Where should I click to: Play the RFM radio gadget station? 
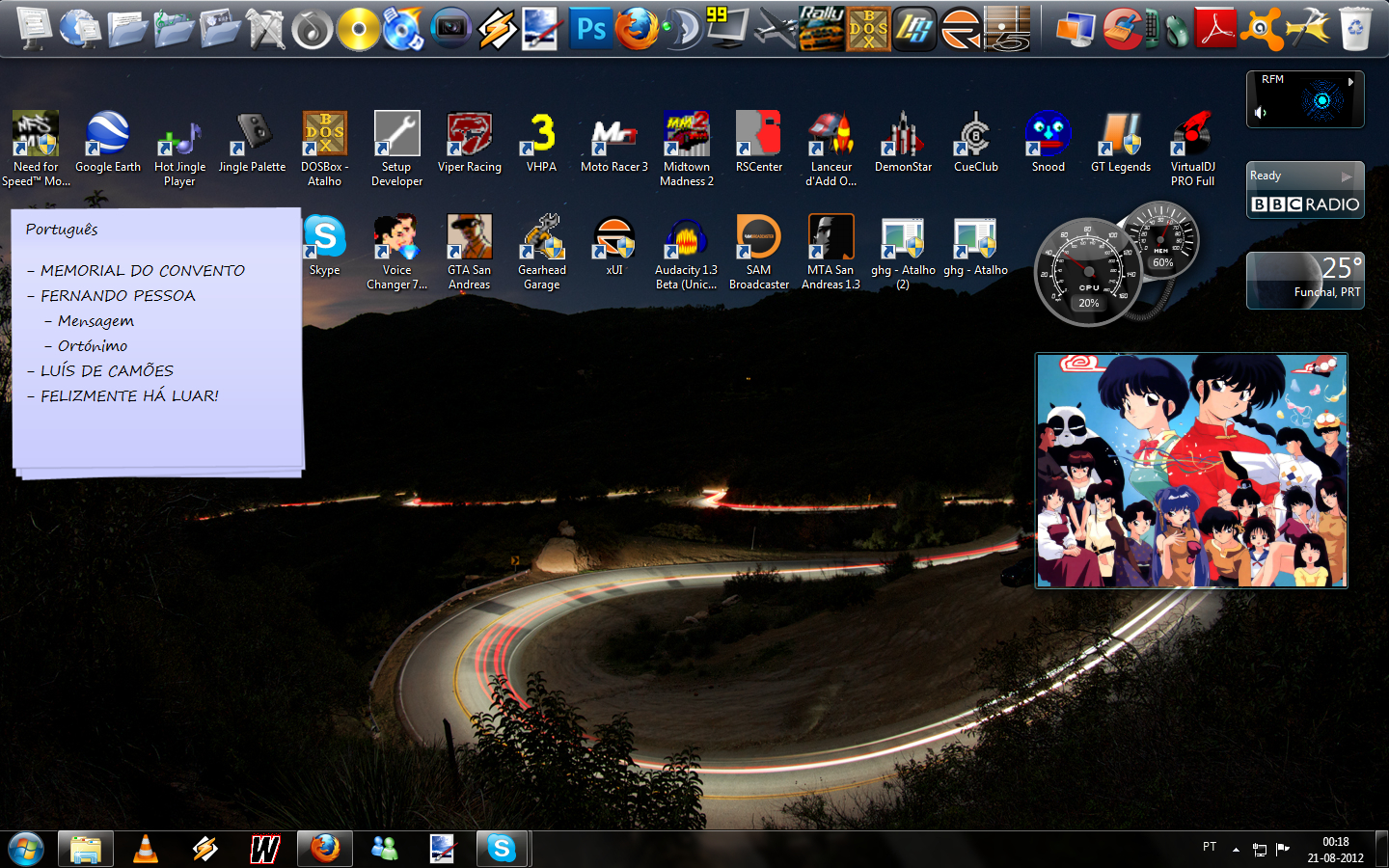coord(1350,83)
